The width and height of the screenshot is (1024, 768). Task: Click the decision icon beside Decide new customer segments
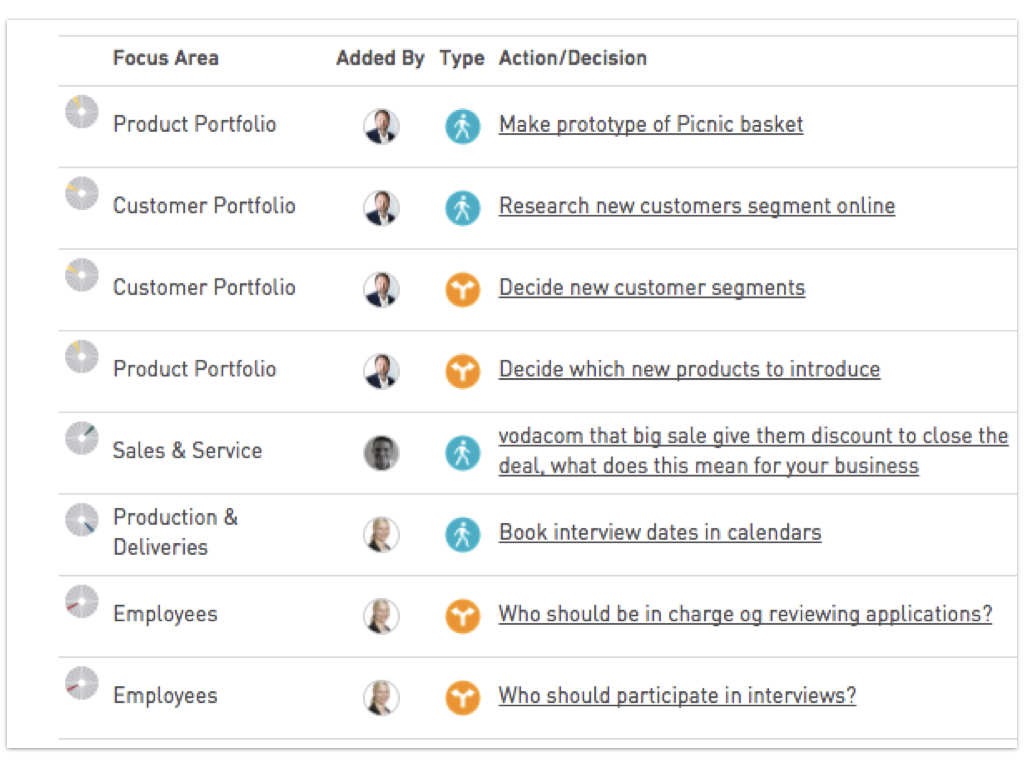click(462, 289)
